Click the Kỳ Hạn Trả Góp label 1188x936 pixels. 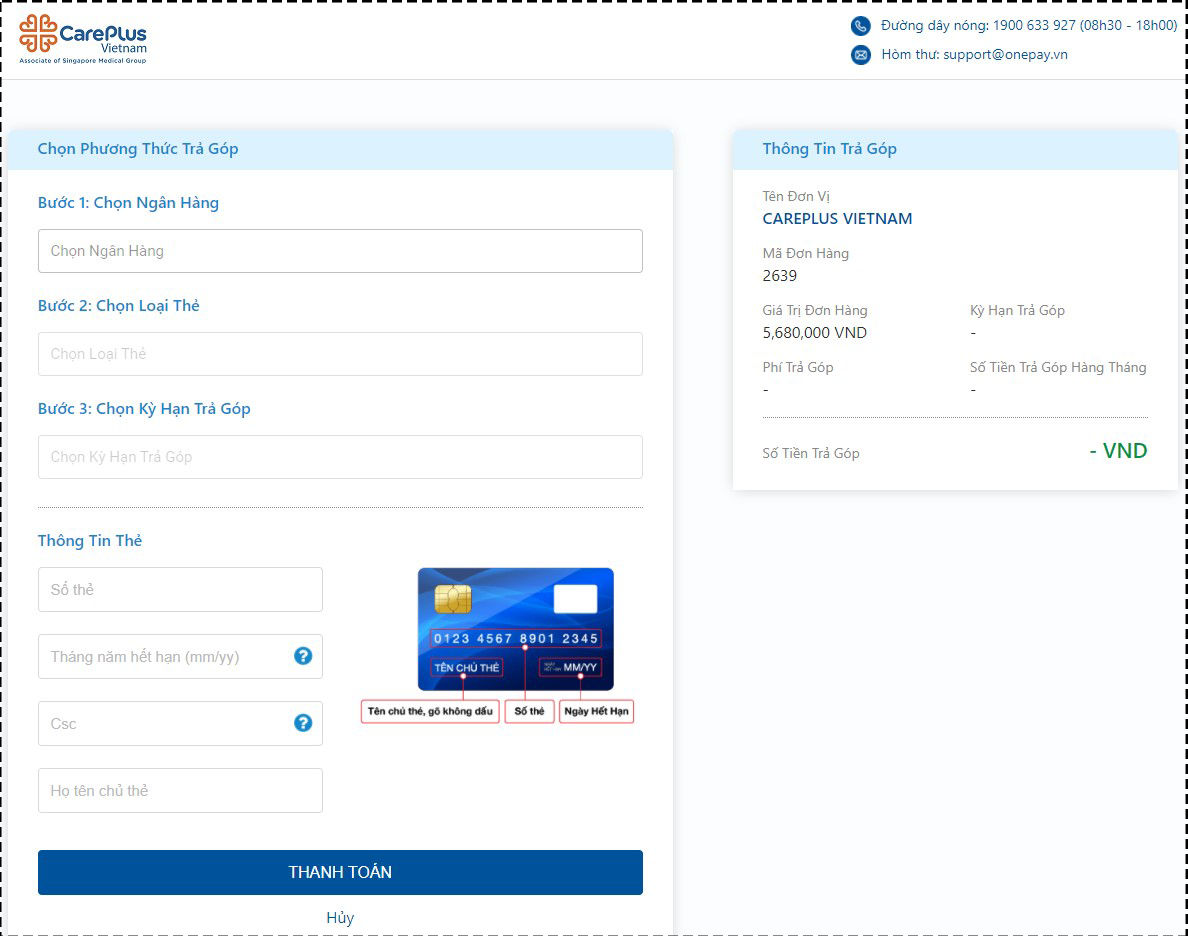click(1017, 311)
